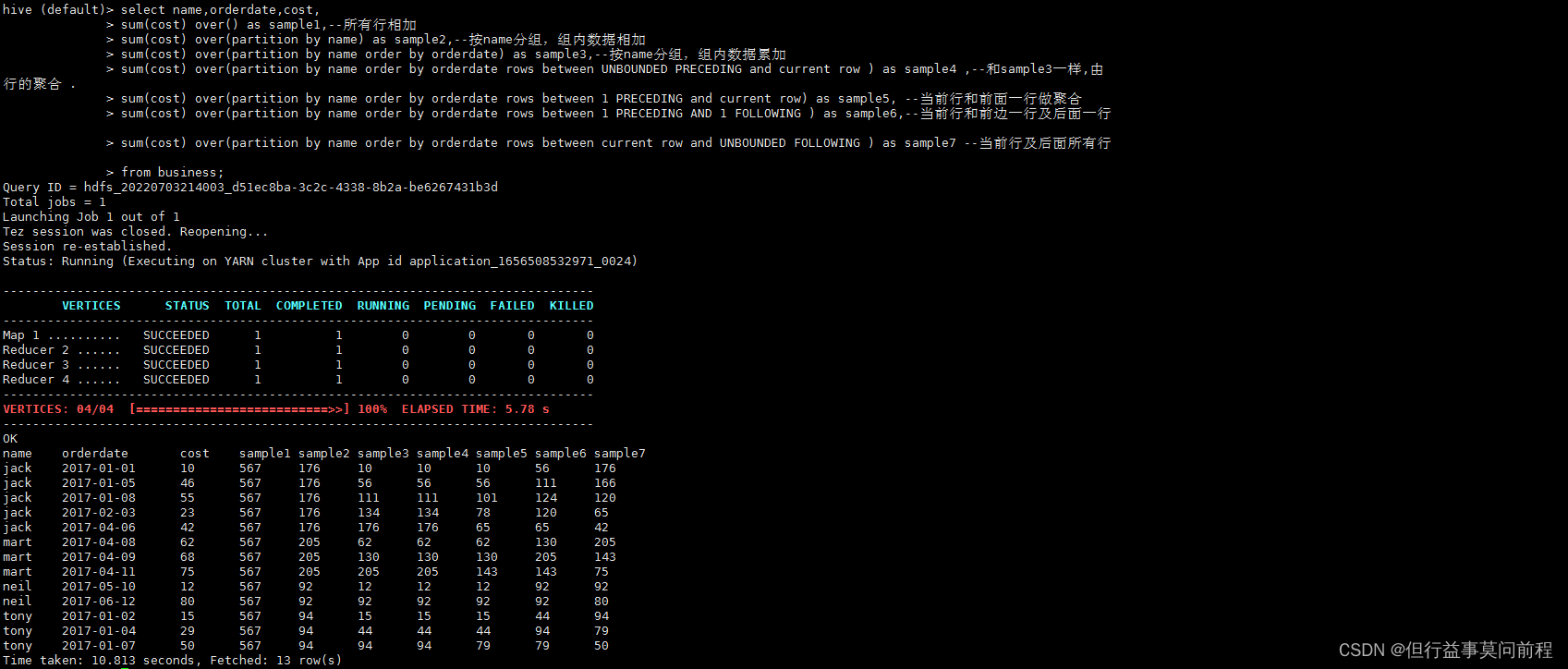This screenshot has width=1568, height=669.
Task: Click the orderdate value 2017-01-05
Action: click(99, 483)
